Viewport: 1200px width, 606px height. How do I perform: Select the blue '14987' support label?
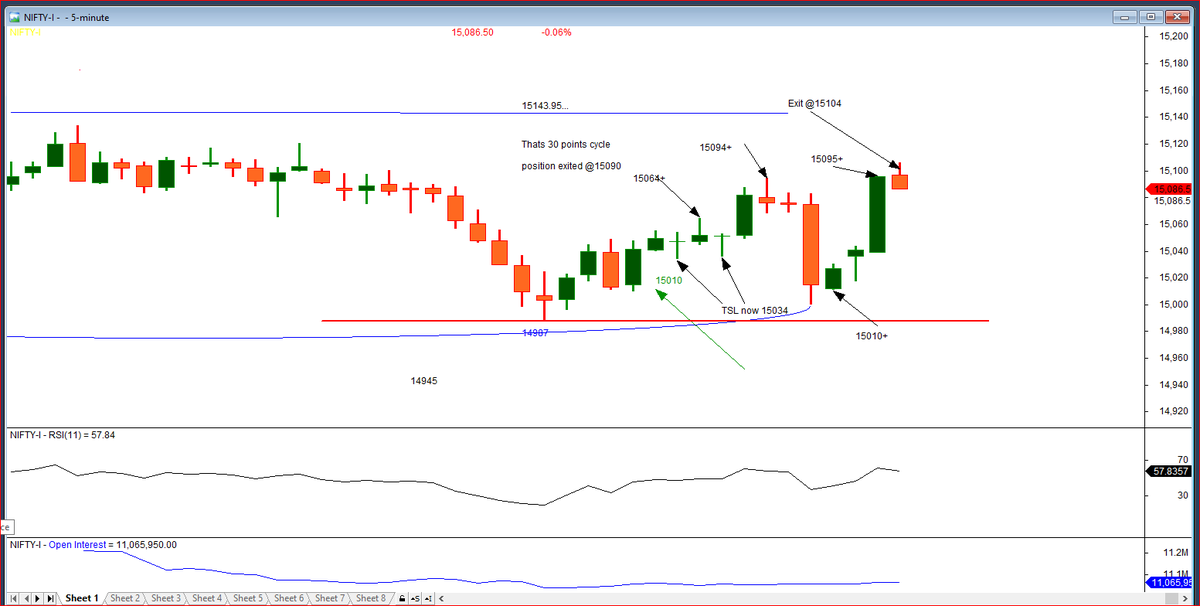(x=535, y=332)
